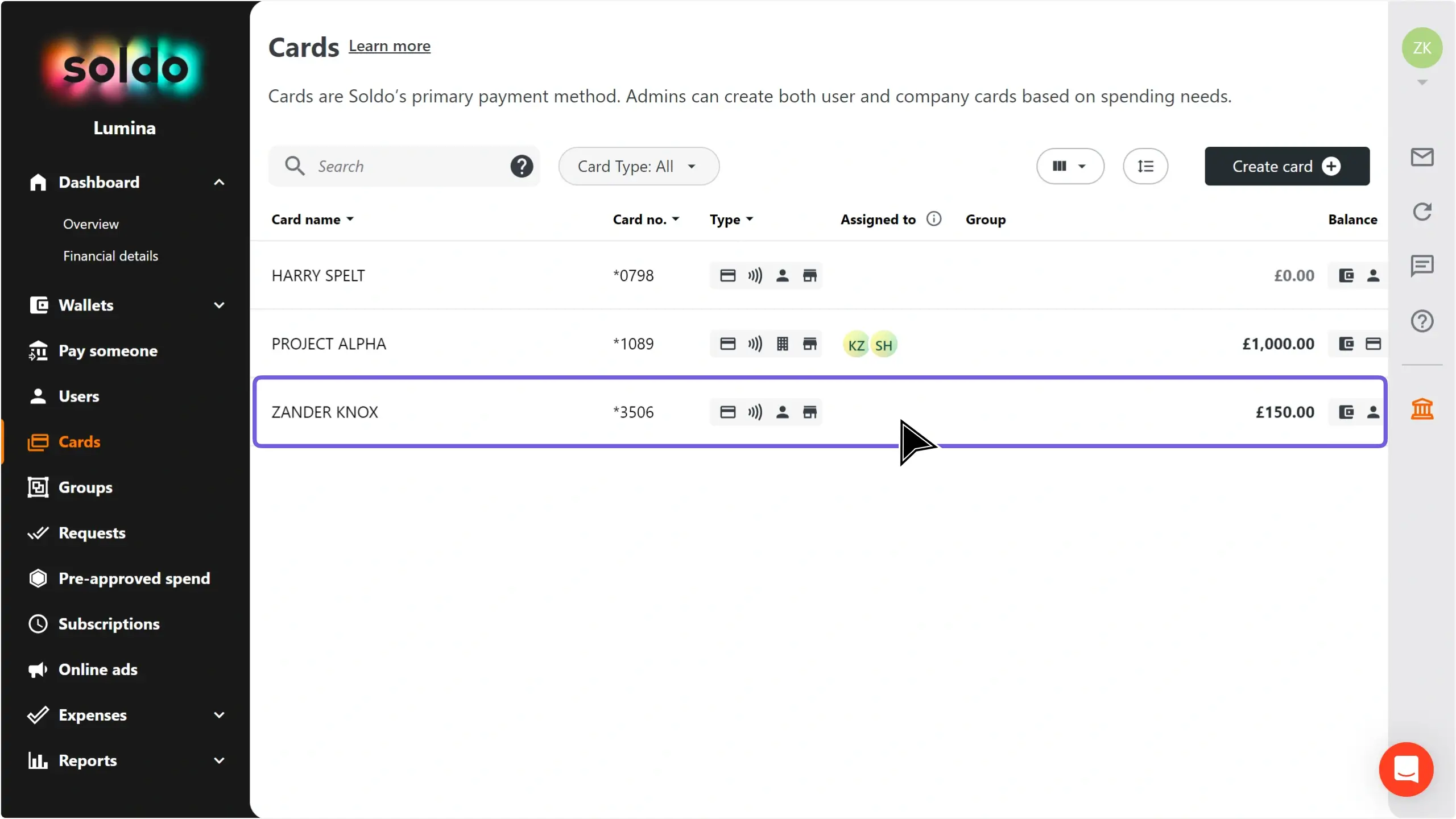
Task: Open the chat messages icon
Action: click(1422, 266)
